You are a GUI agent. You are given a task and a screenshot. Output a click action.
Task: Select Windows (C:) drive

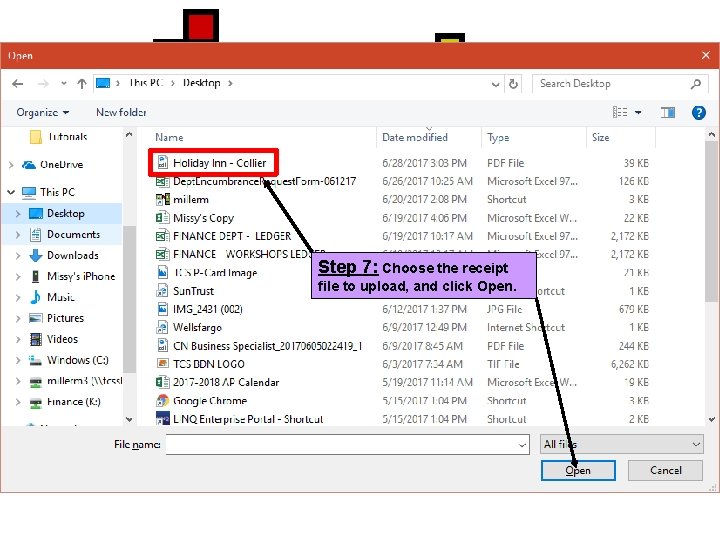(77, 360)
